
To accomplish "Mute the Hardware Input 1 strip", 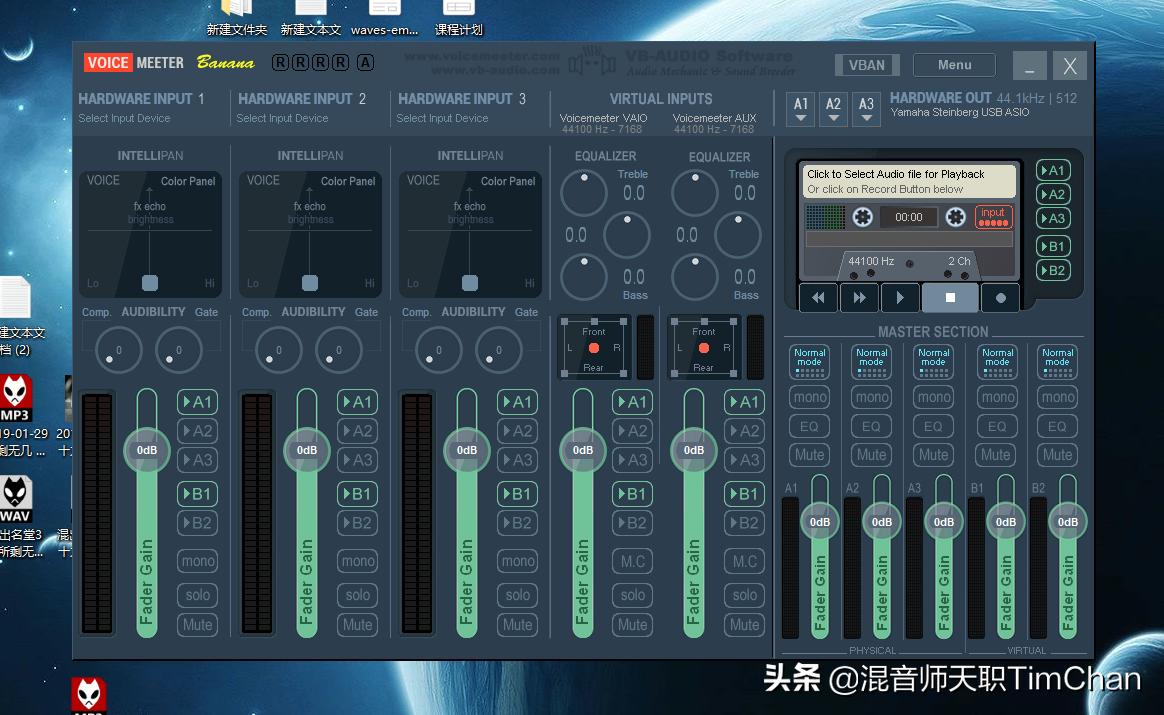I will tap(197, 624).
